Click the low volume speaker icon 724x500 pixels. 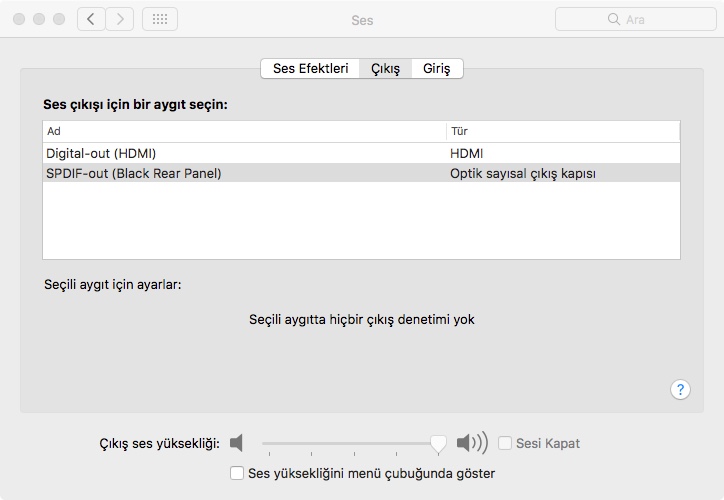(x=236, y=443)
